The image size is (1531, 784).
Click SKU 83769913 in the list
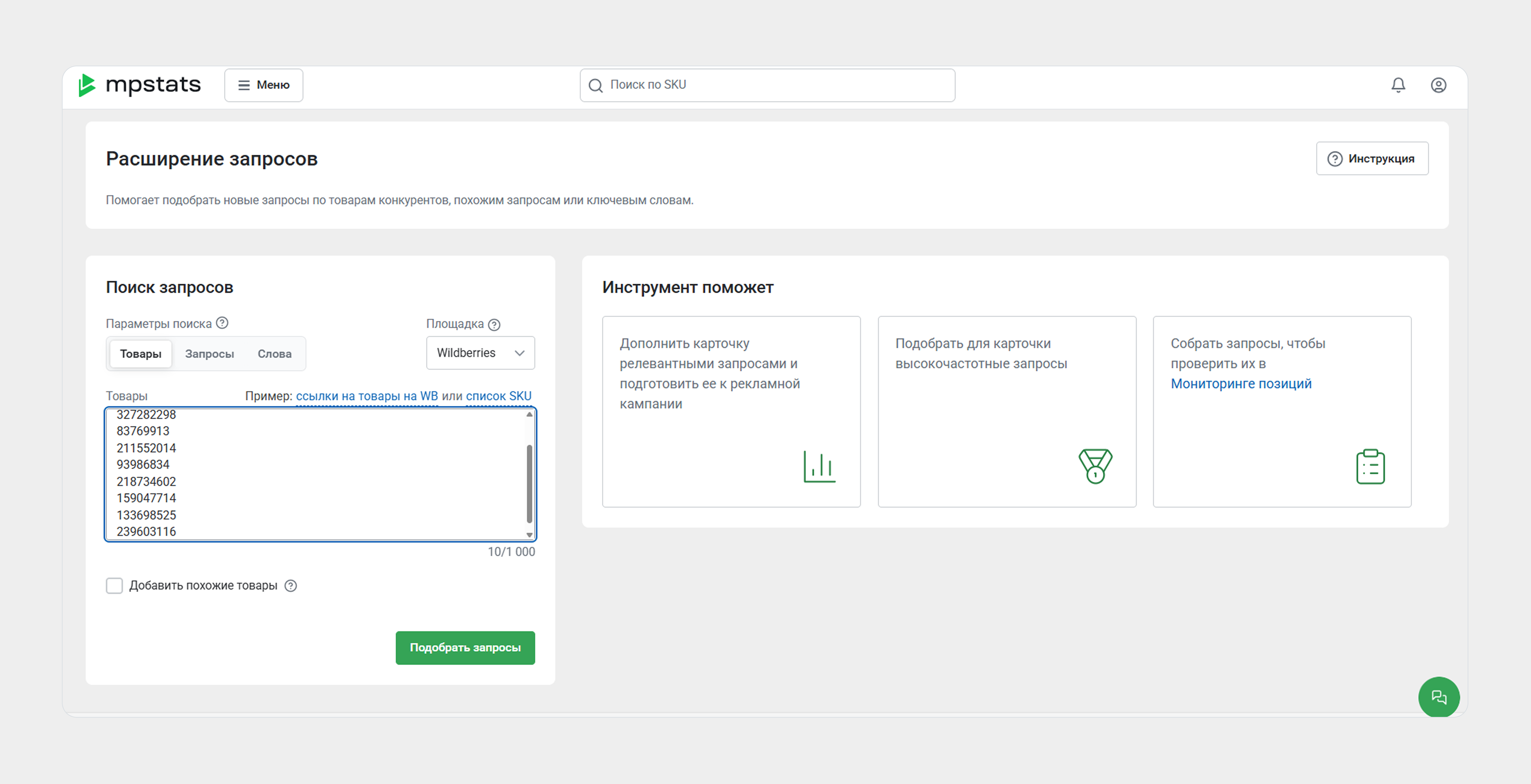(143, 431)
